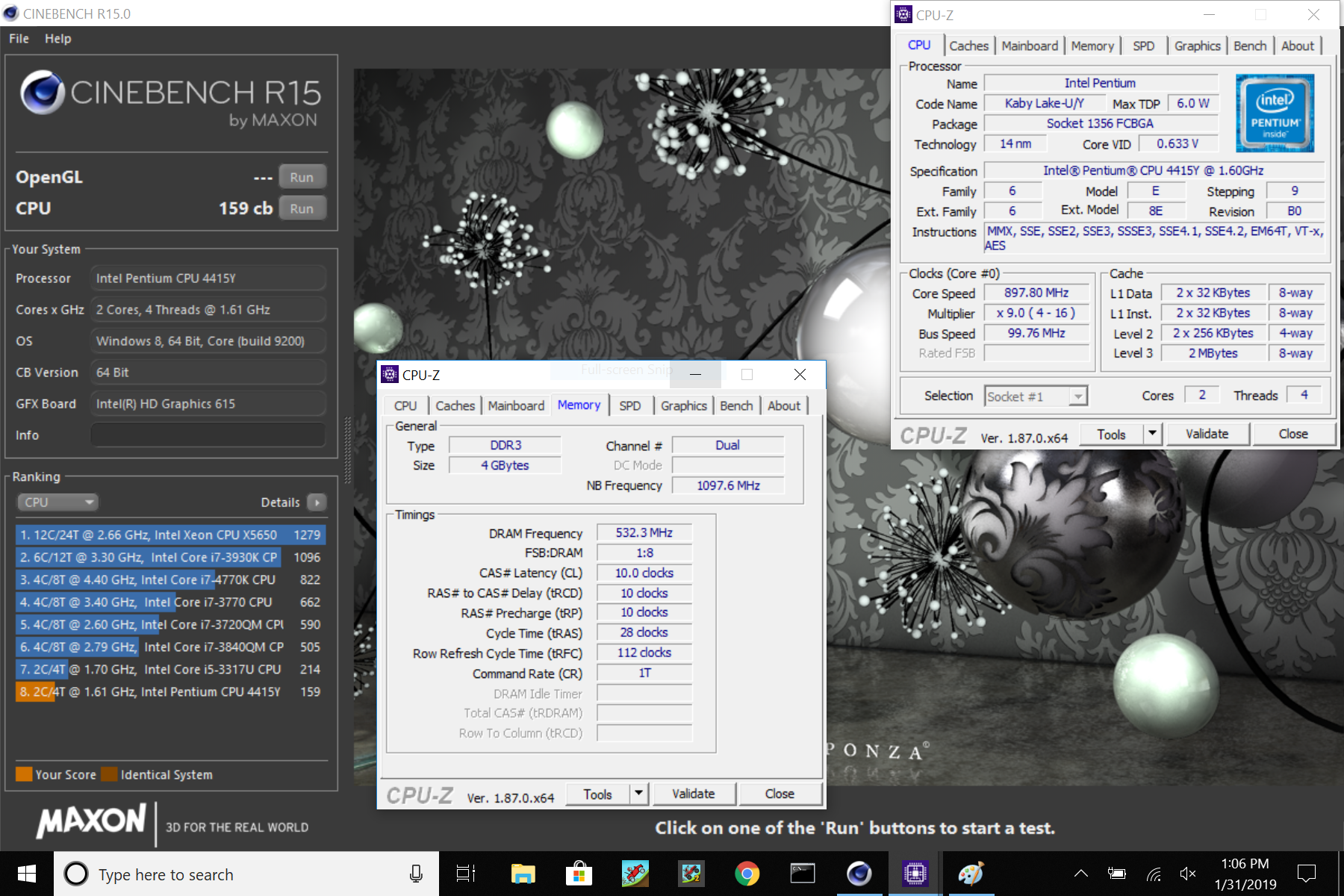
Task: Click Close button in Memory CPU-Z window
Action: click(779, 794)
